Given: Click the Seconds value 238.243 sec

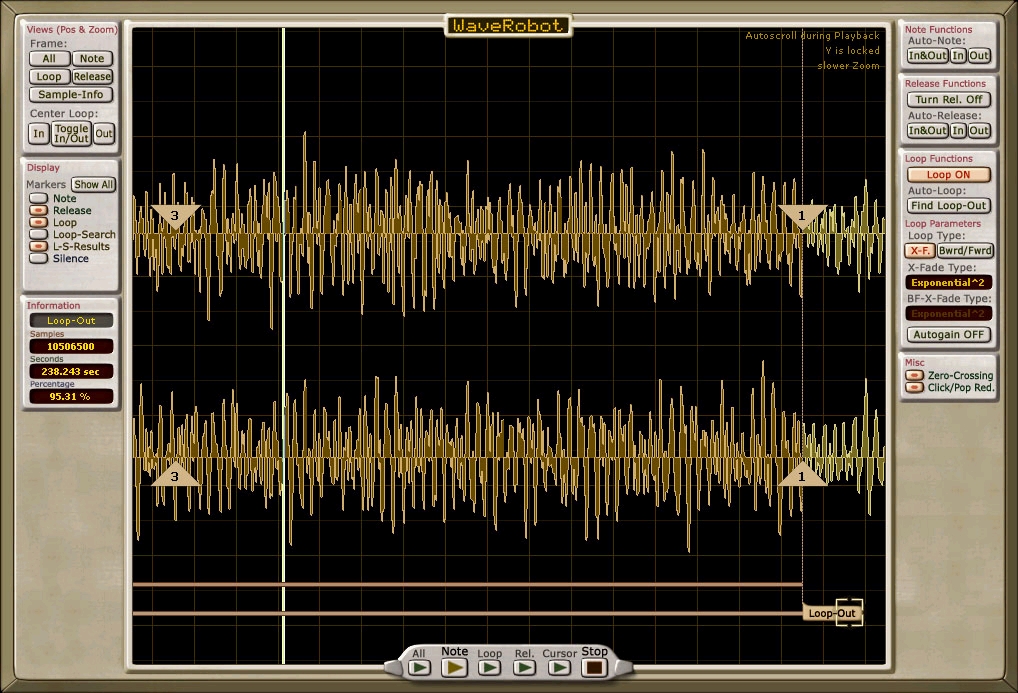Looking at the screenshot, I should (x=71, y=372).
